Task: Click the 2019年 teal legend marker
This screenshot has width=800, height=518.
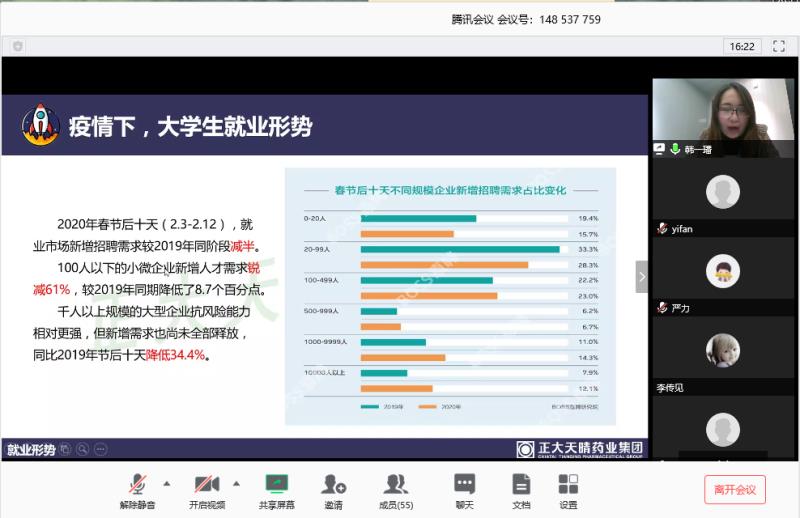Action: coord(370,407)
